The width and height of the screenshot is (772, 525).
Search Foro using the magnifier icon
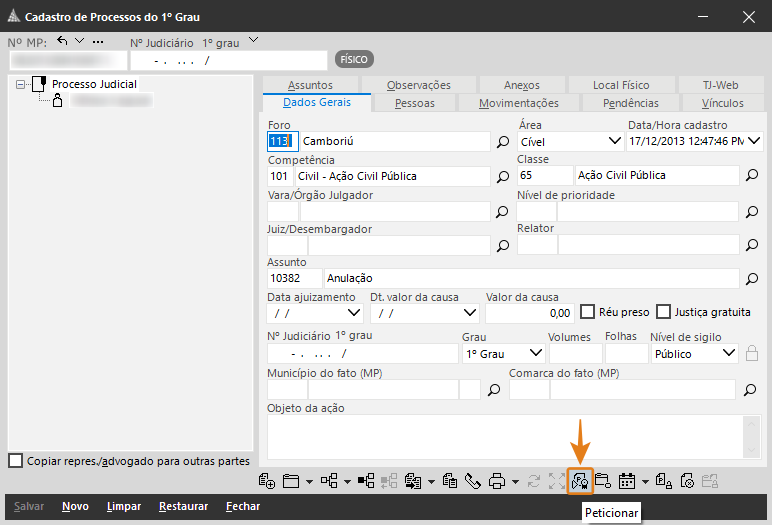[504, 142]
